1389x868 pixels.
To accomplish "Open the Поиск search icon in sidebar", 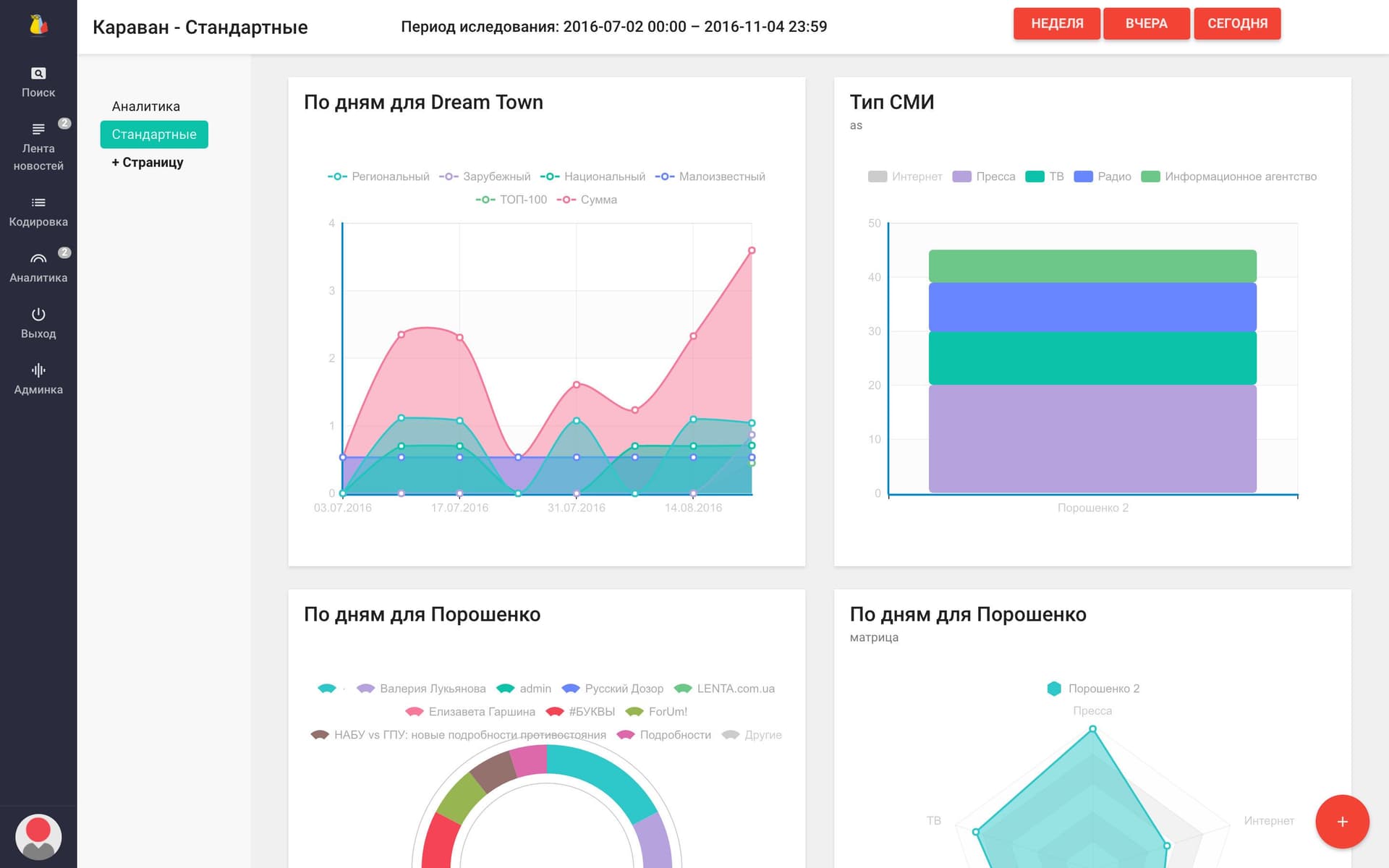I will (x=38, y=73).
